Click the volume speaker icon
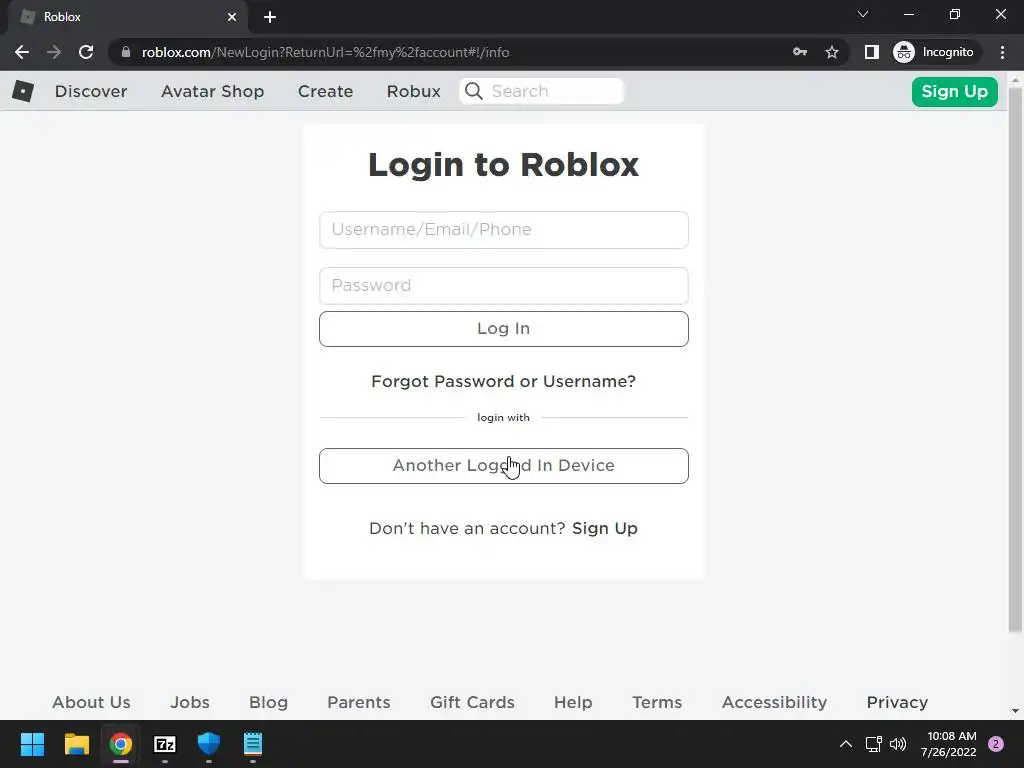The width and height of the screenshot is (1024, 768). point(898,744)
